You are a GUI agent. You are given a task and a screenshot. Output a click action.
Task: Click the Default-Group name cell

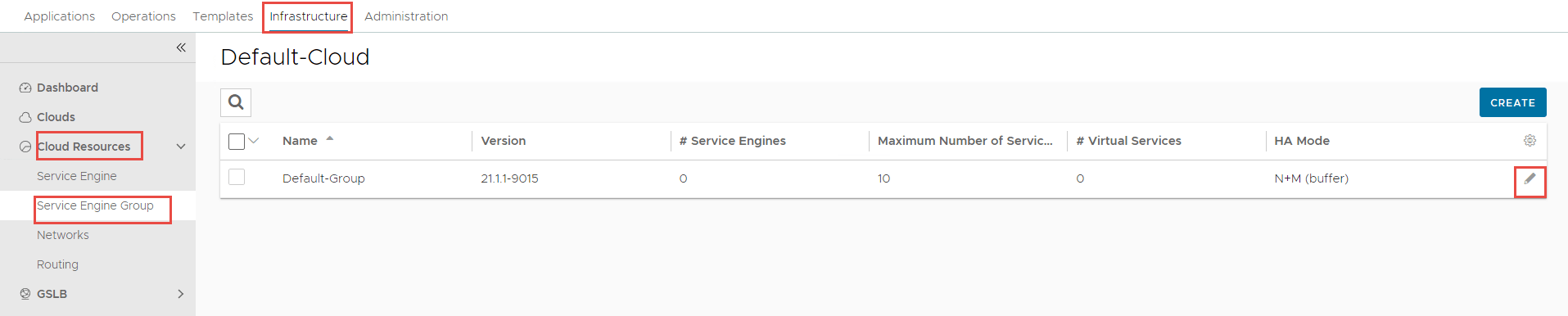[323, 178]
